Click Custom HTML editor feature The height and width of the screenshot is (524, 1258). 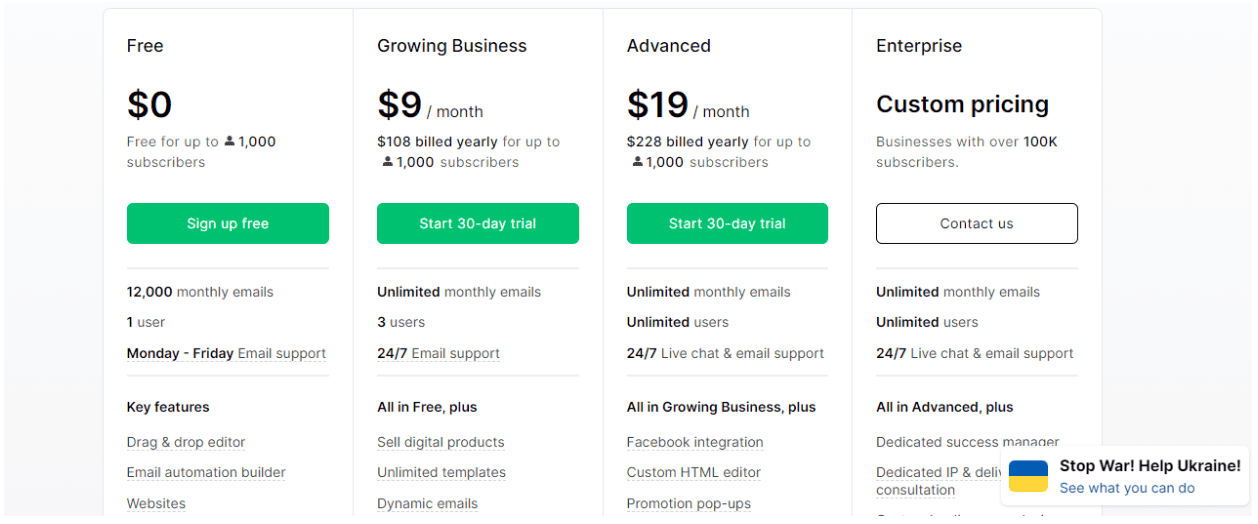[x=694, y=472]
